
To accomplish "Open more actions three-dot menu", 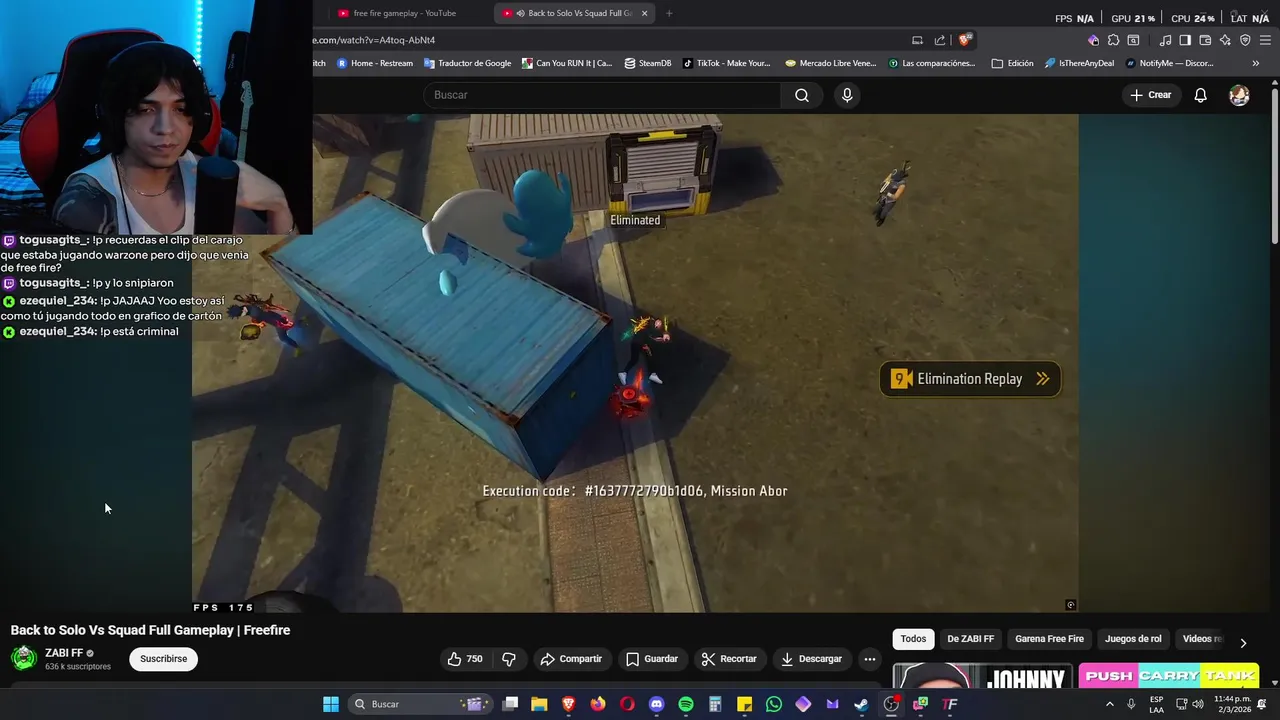I will pyautogui.click(x=869, y=659).
